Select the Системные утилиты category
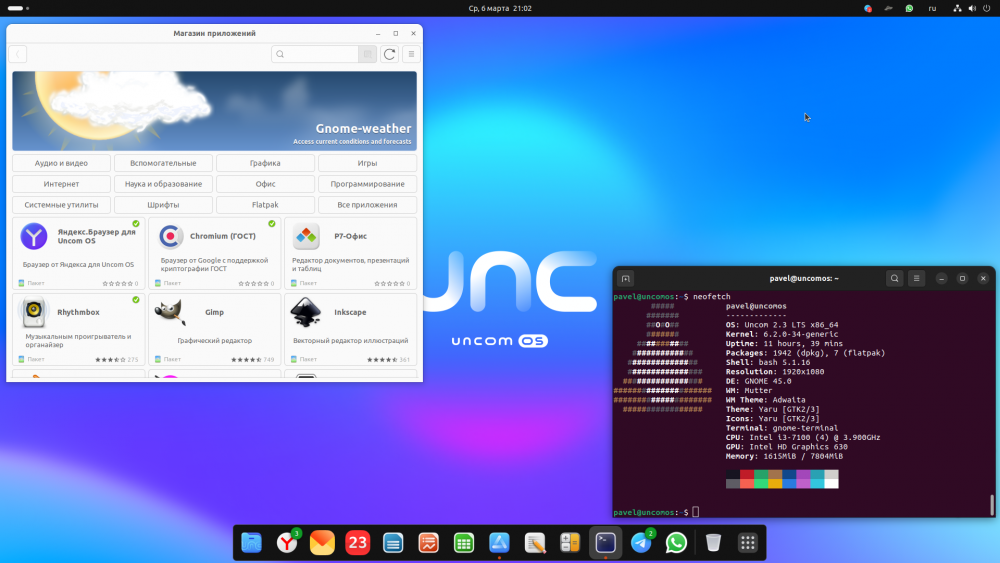This screenshot has width=1000, height=563. pyautogui.click(x=61, y=205)
